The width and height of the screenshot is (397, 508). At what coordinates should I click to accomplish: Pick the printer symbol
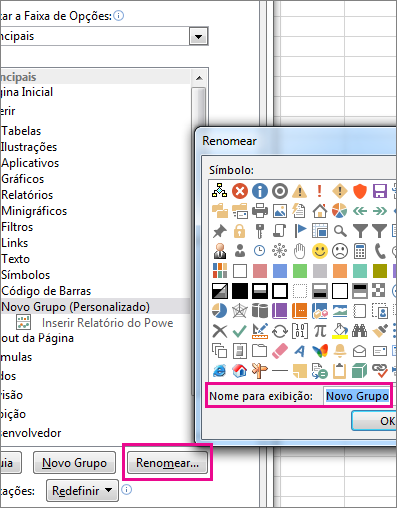coord(260,211)
